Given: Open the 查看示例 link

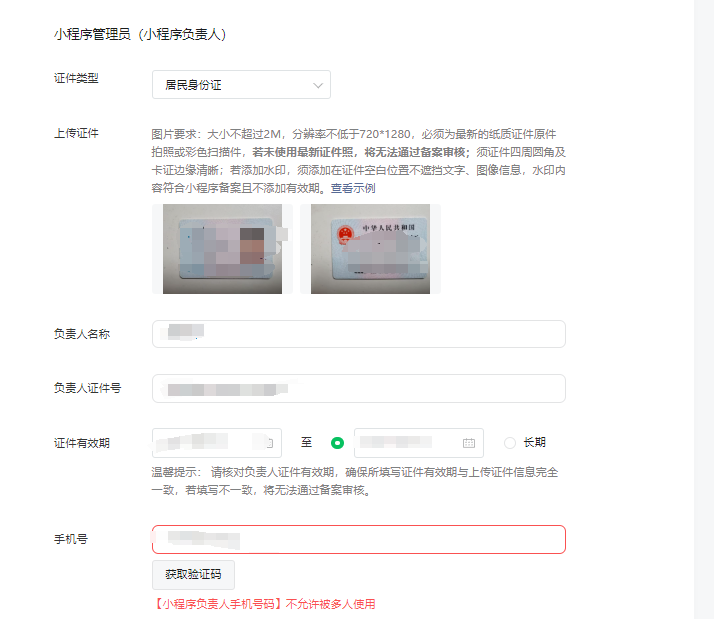Looking at the screenshot, I should 353,188.
